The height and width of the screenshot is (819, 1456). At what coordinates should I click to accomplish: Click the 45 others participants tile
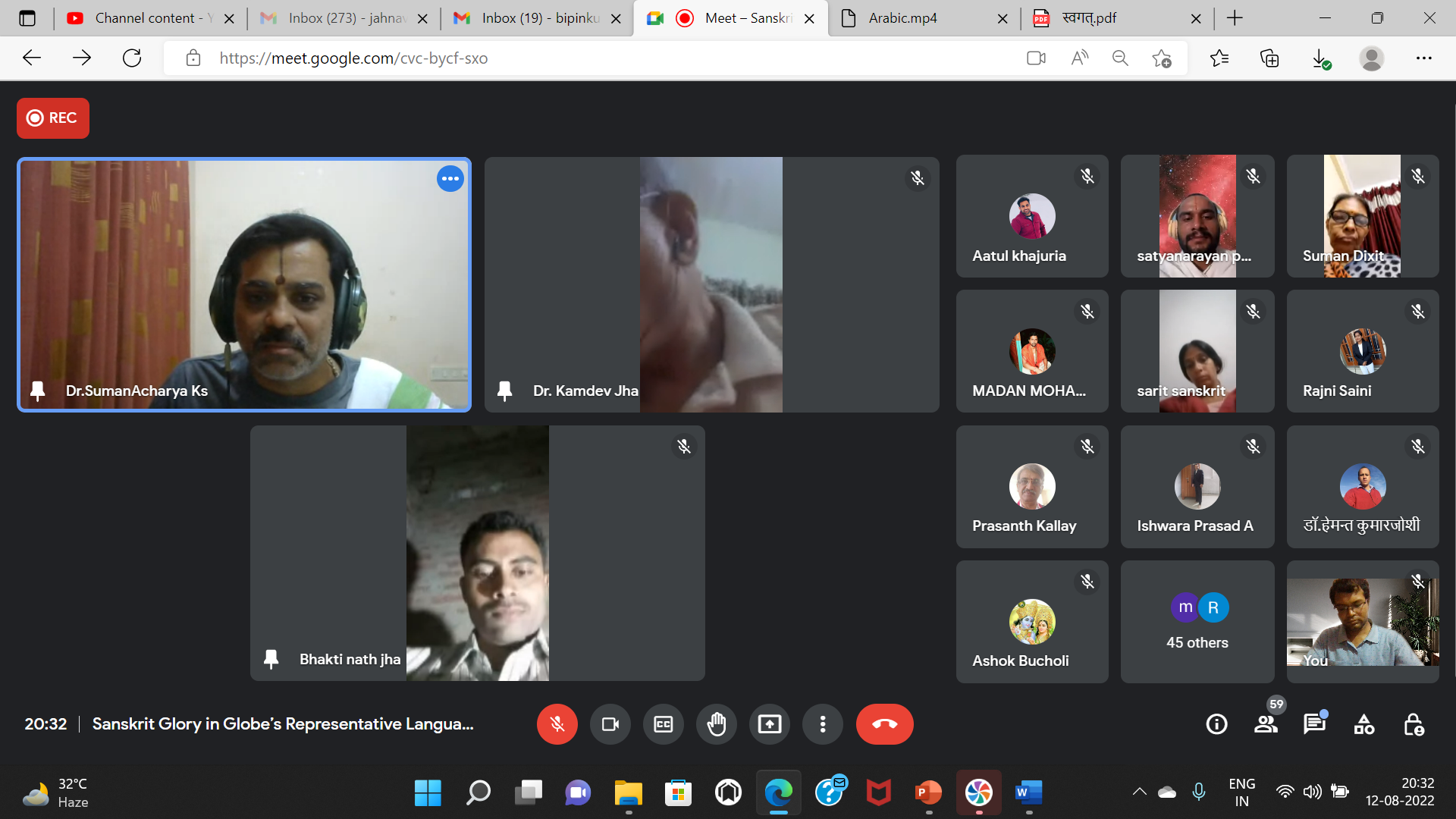[x=1197, y=622]
